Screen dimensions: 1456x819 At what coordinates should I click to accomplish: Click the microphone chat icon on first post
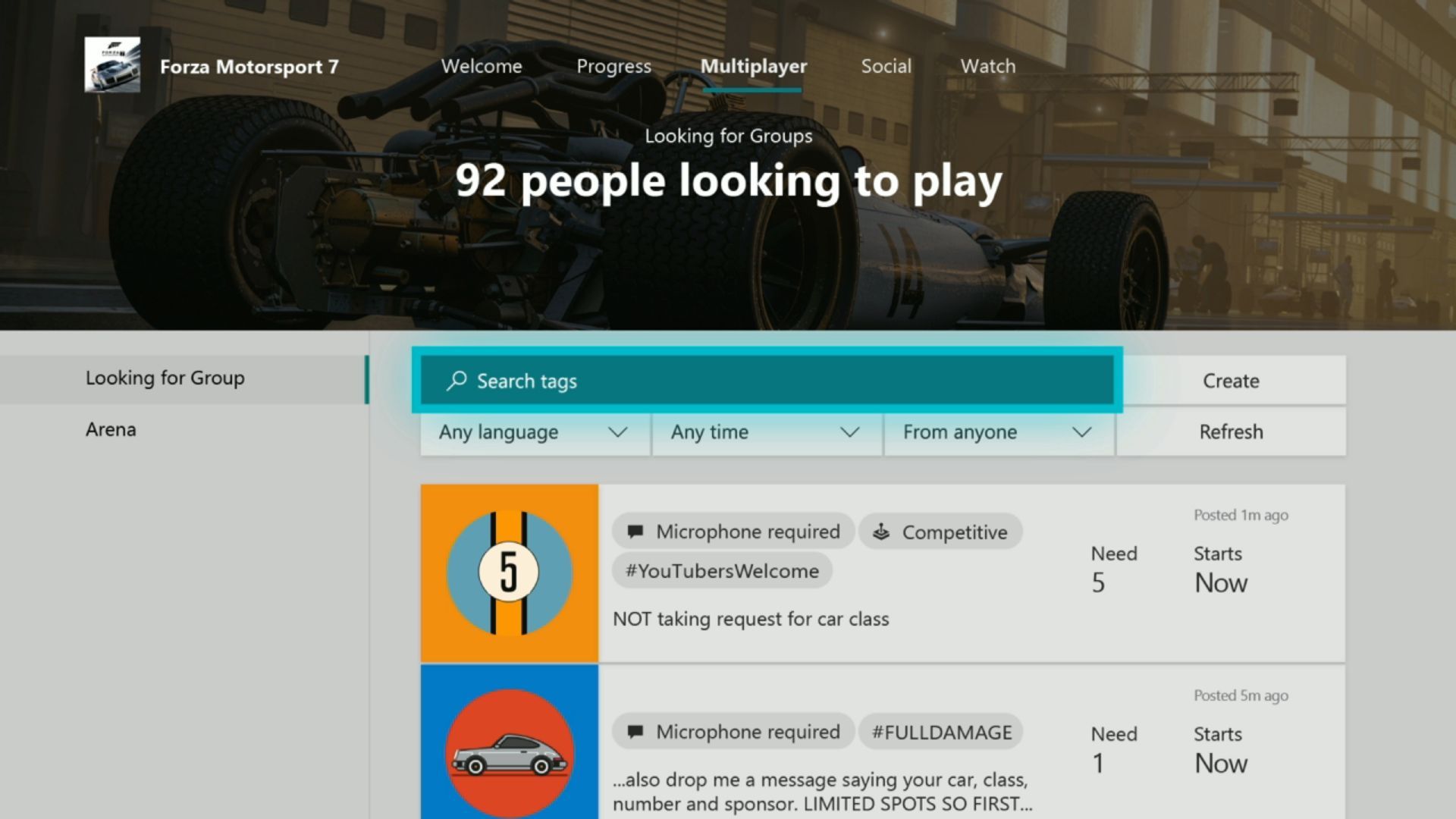pyautogui.click(x=635, y=532)
